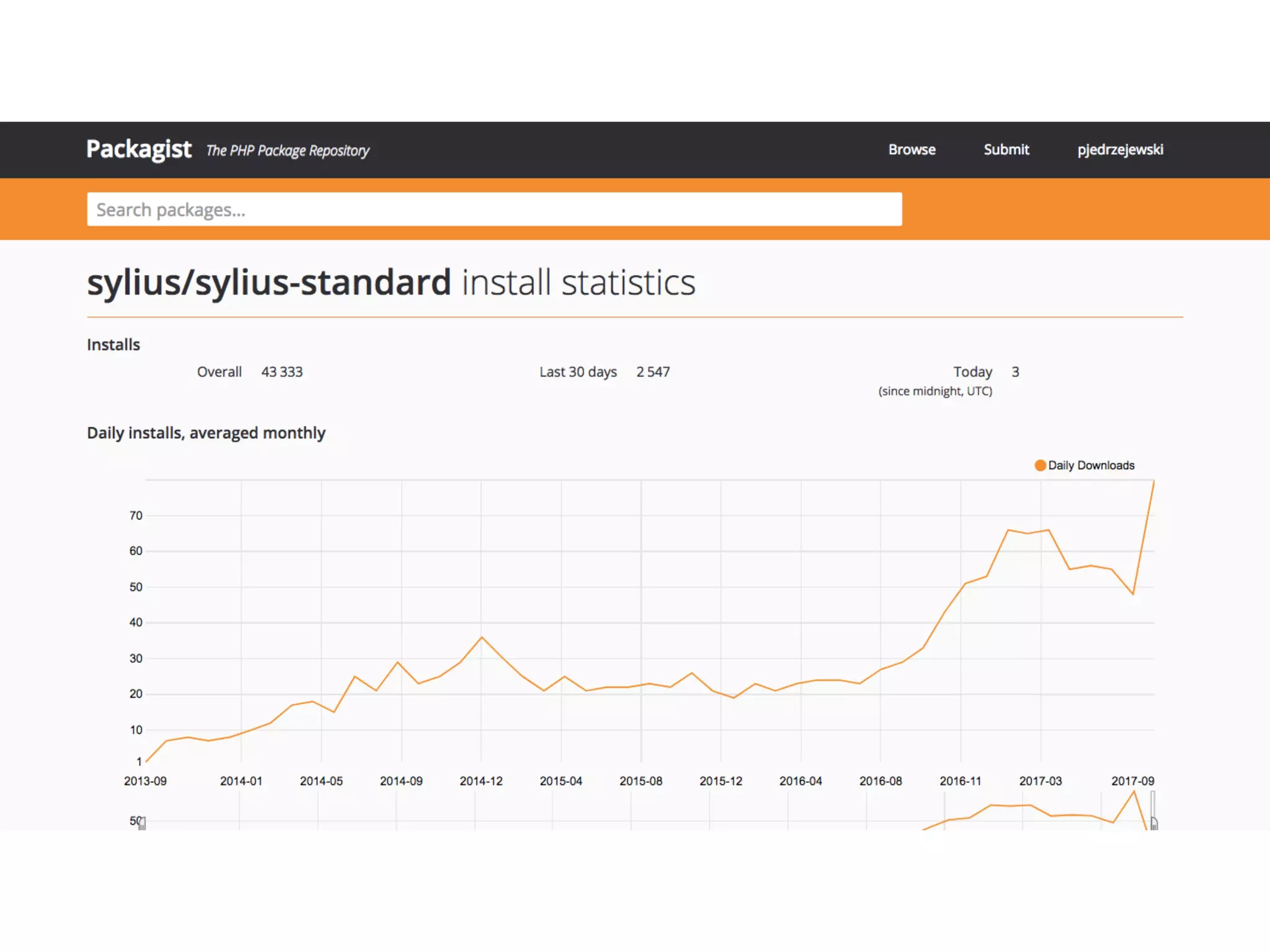1270x952 pixels.
Task: Click the 2016-08 x-axis label
Action: pos(881,781)
